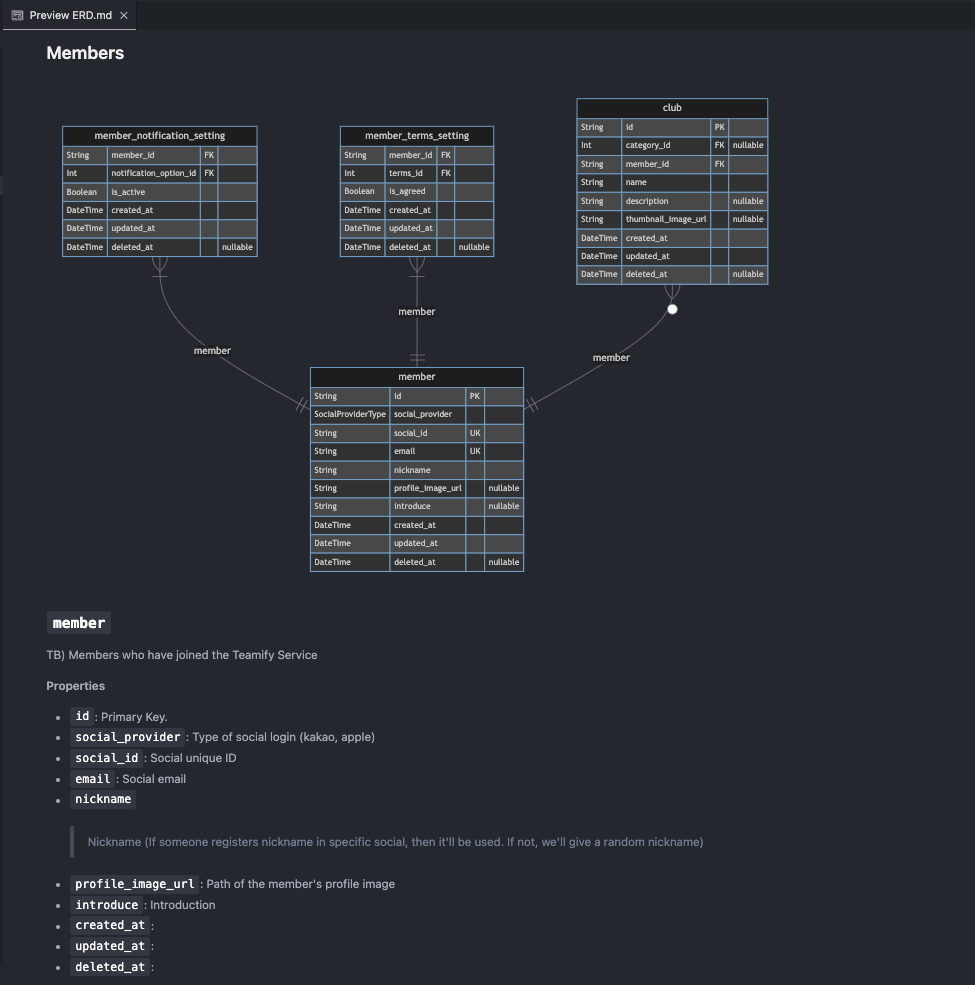Click SocialProviderType cell in member table
The width and height of the screenshot is (975, 985).
350,414
